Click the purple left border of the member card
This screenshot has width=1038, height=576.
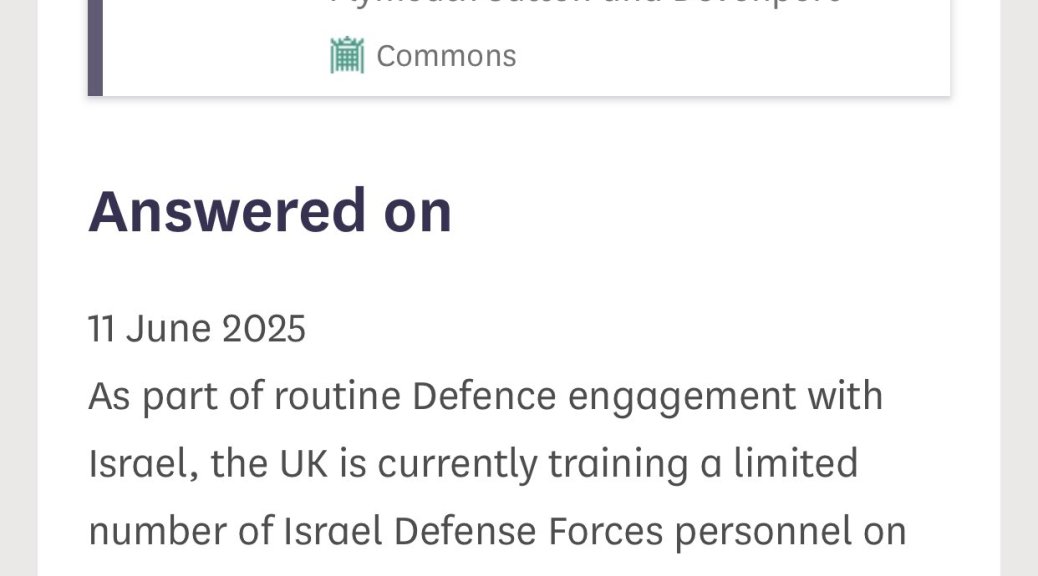click(95, 48)
